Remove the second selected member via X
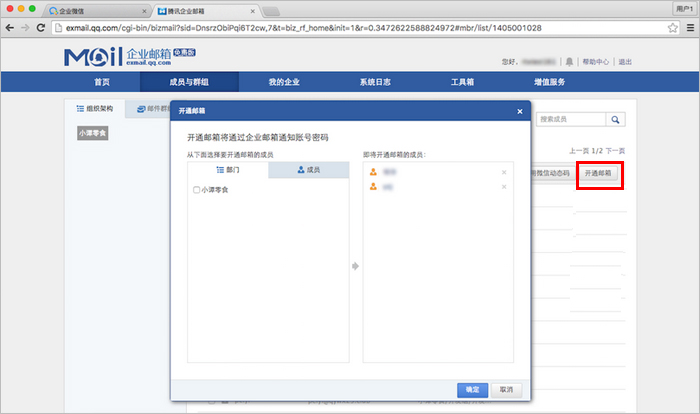700x414 pixels. pyautogui.click(x=504, y=187)
